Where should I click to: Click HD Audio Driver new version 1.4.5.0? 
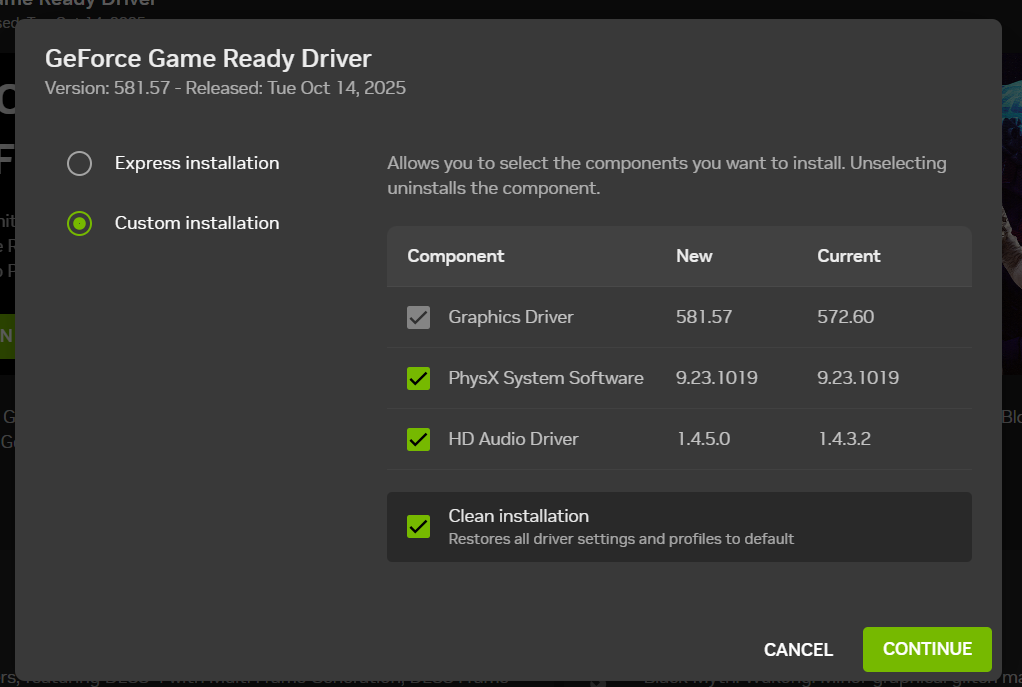tap(703, 439)
